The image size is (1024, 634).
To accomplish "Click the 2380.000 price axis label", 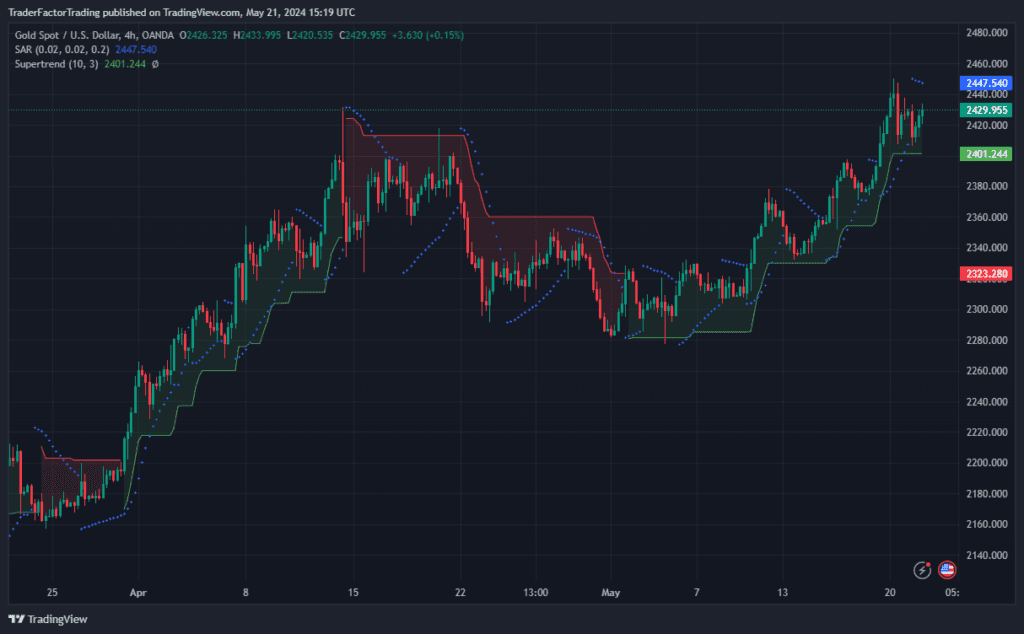I will click(x=987, y=186).
